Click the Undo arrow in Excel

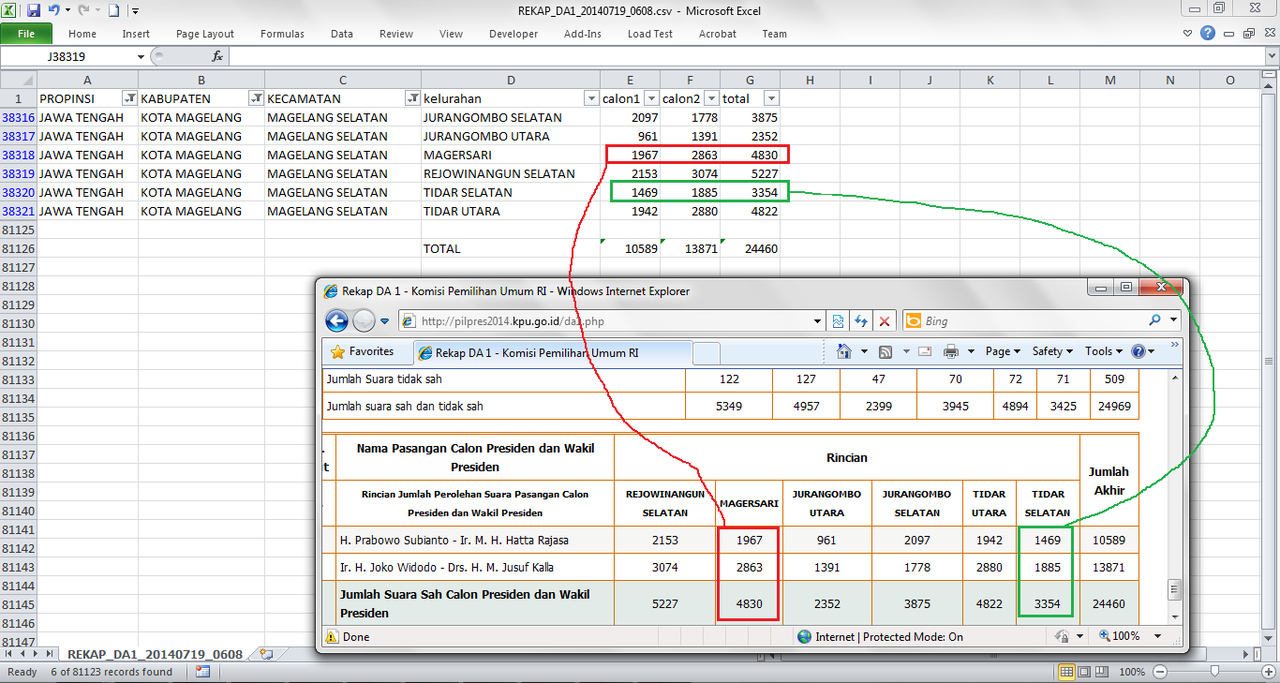54,11
